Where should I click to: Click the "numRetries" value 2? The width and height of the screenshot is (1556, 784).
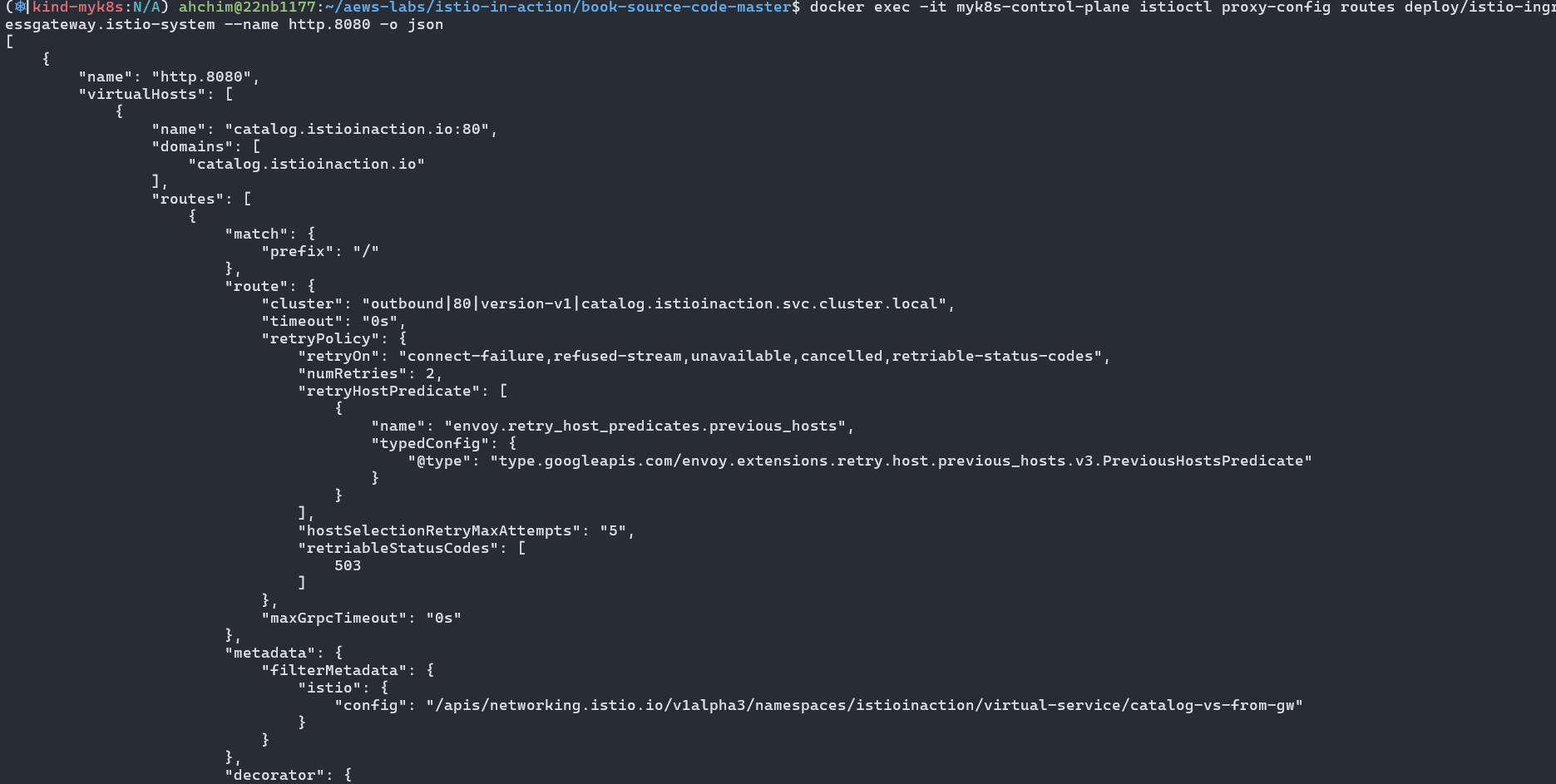[x=430, y=373]
